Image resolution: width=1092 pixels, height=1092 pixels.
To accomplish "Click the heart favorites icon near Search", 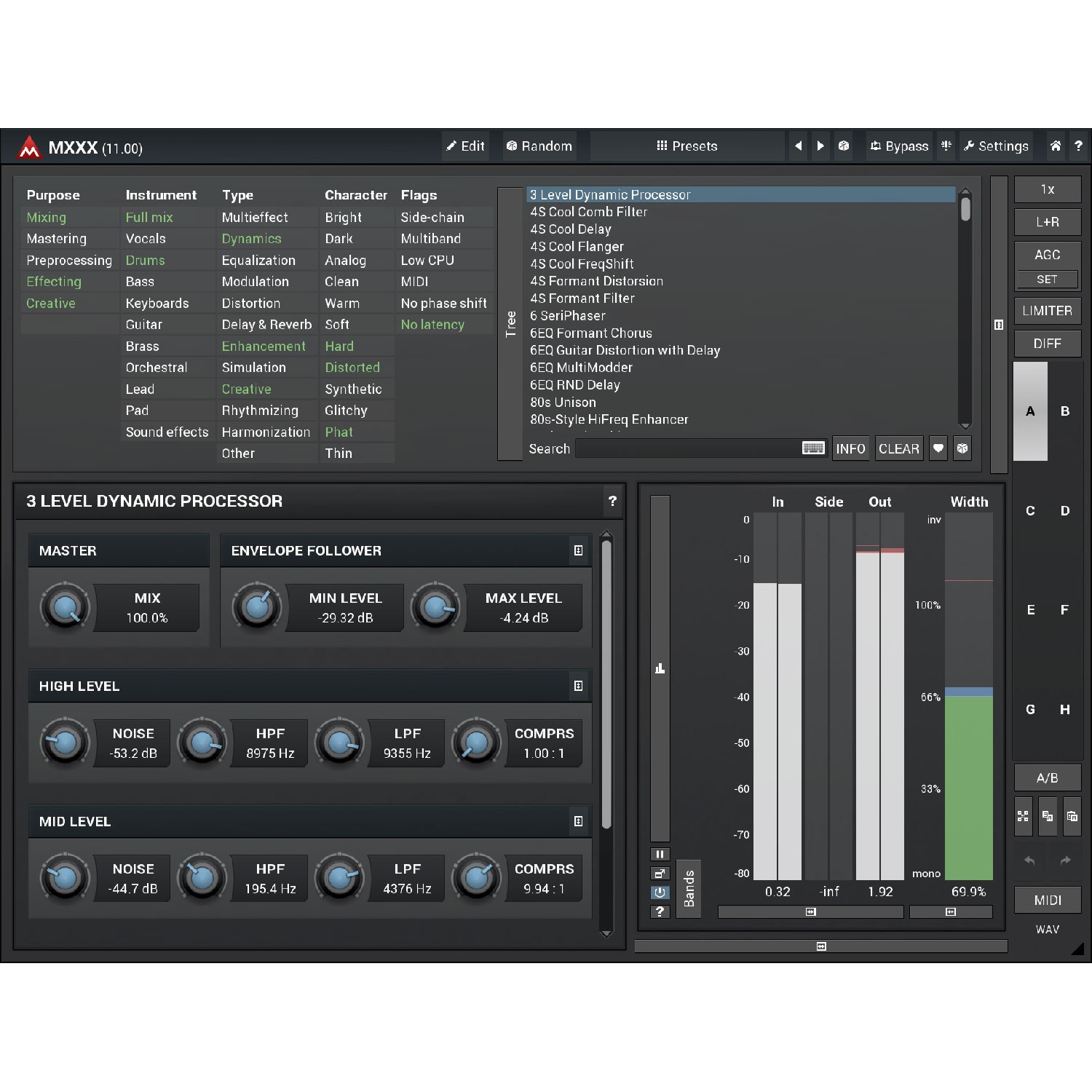I will [x=938, y=448].
